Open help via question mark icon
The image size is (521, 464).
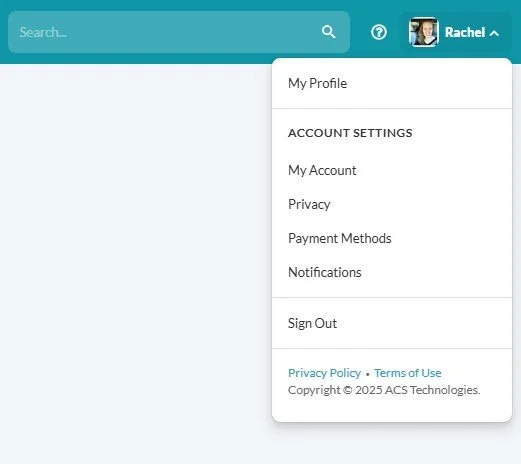click(x=379, y=32)
